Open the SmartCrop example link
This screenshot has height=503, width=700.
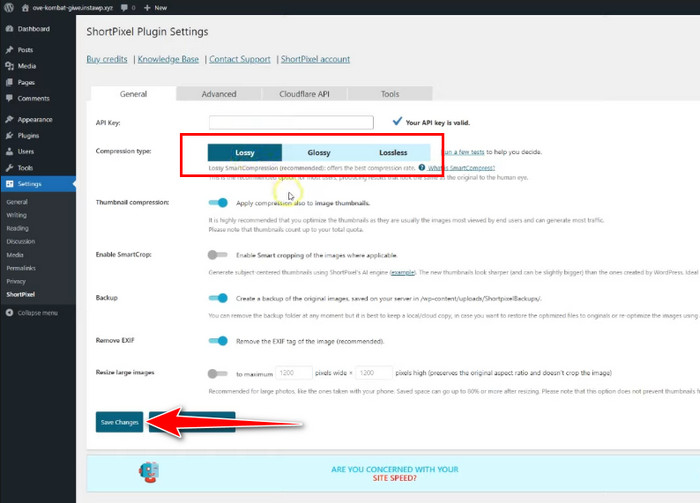tap(402, 272)
